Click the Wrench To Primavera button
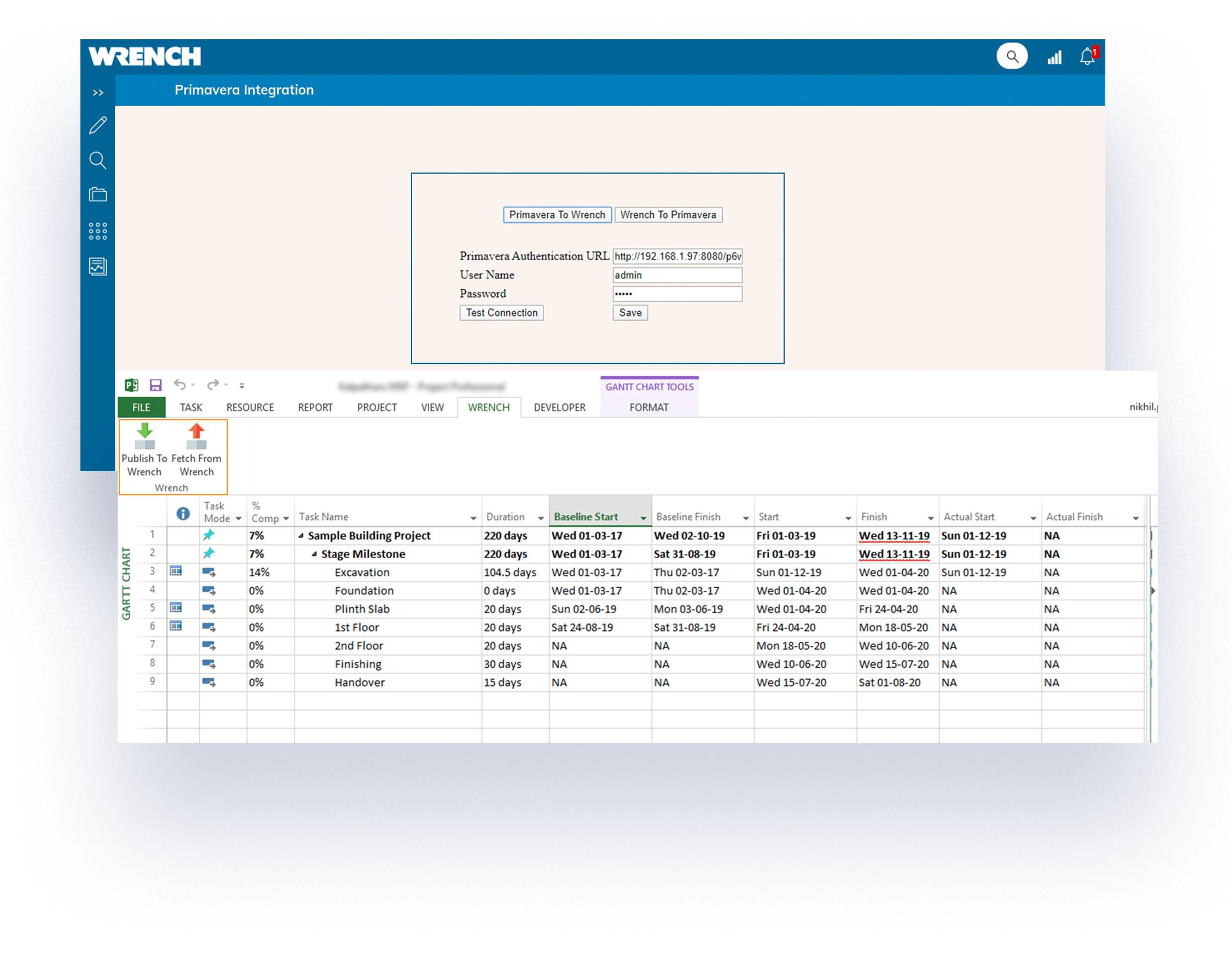Image resolution: width=1232 pixels, height=978 pixels. (x=668, y=215)
